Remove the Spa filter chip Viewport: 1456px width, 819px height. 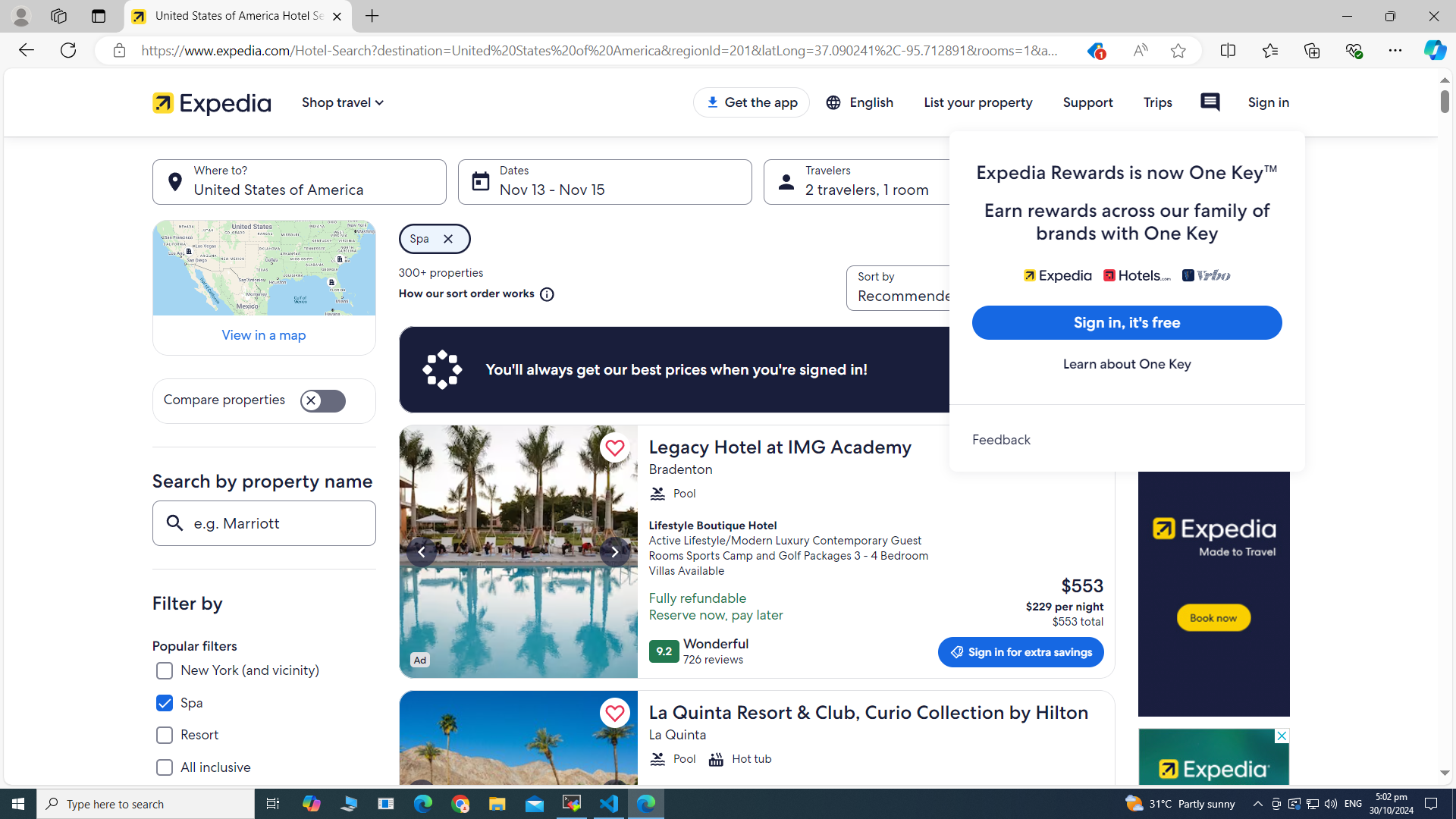[448, 239]
